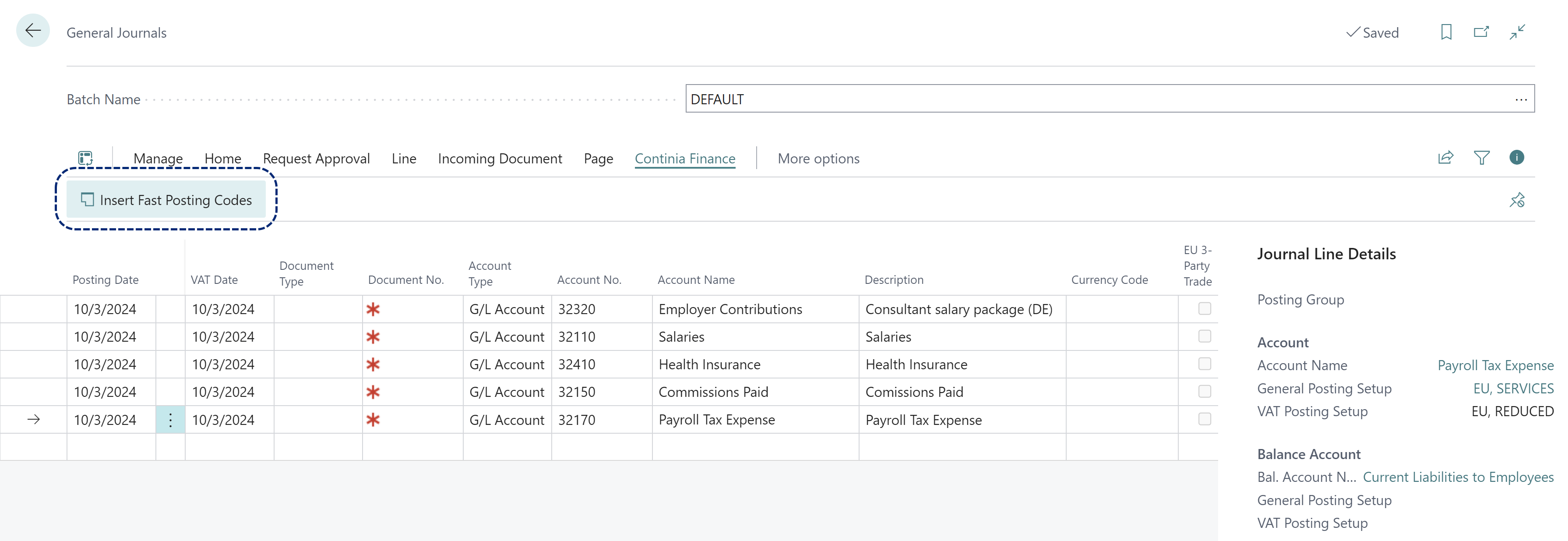The image size is (1568, 541).
Task: Select Account No. 32110 cell
Action: (601, 337)
